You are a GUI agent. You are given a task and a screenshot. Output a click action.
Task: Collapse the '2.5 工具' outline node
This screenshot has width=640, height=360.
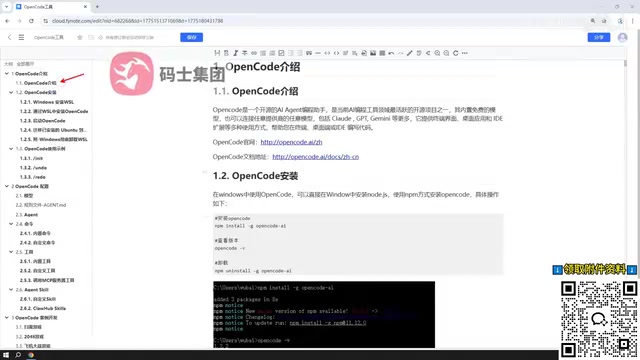coord(11,252)
